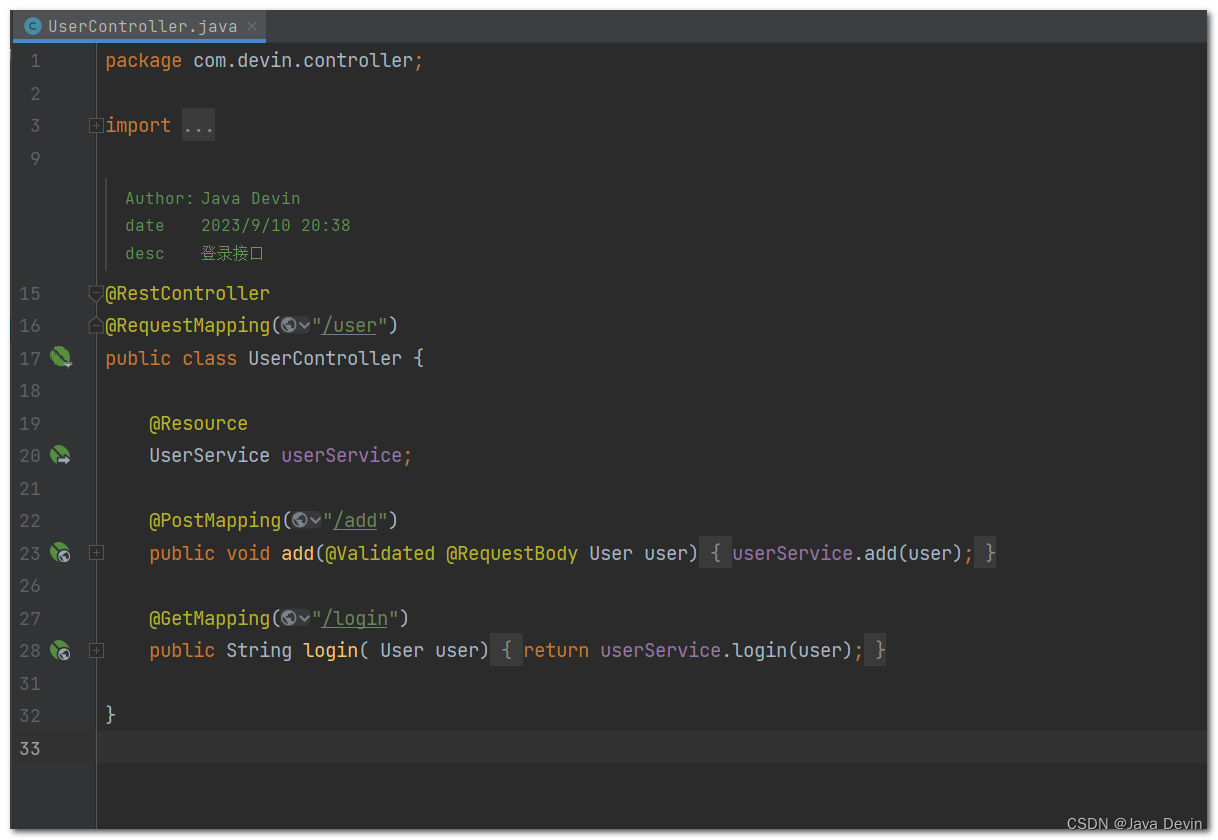Screen dimensions: 1218x840
Task: Click the @Validated annotation in add method
Action: (380, 553)
